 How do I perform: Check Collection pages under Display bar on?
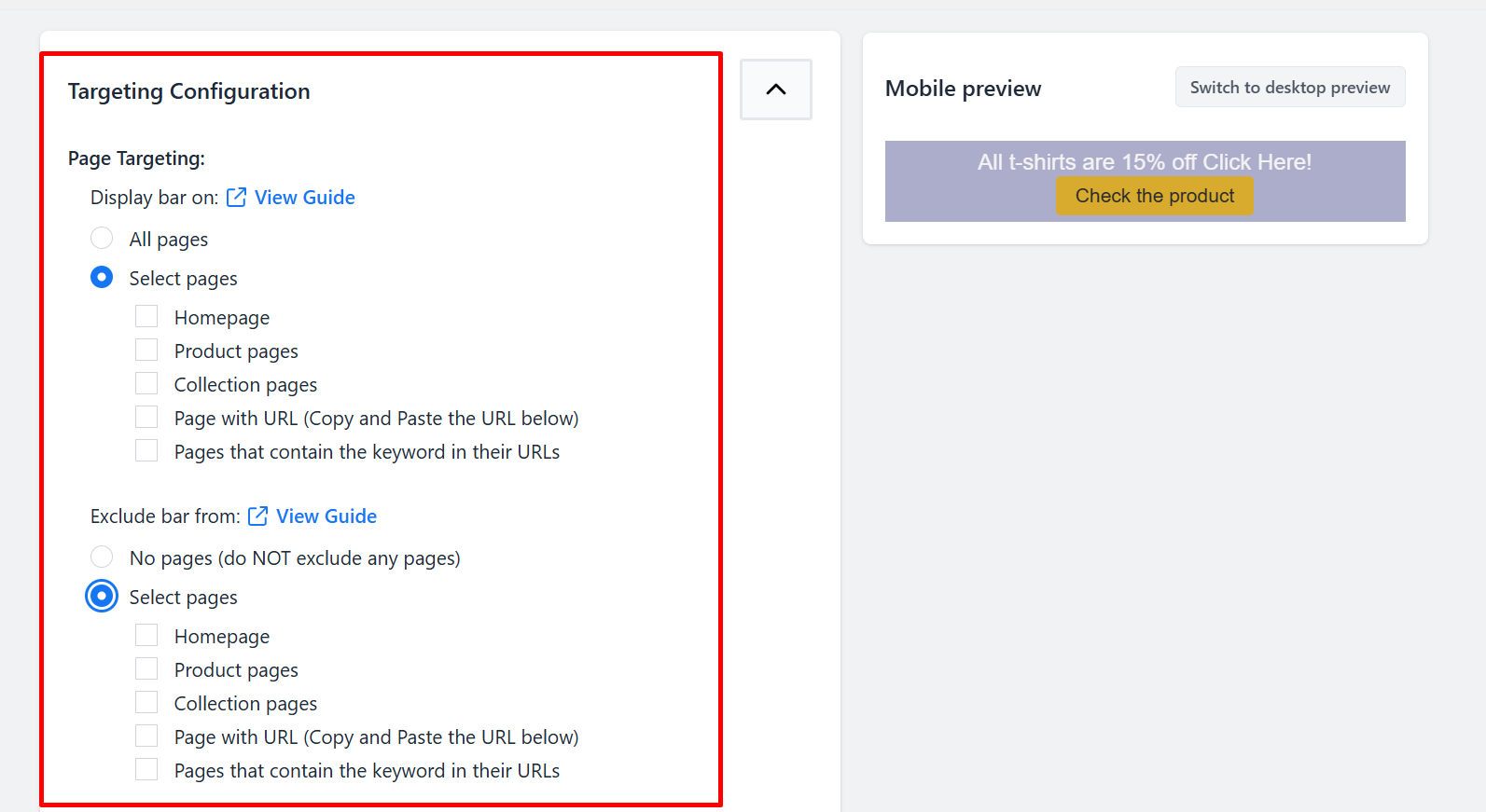pyautogui.click(x=146, y=384)
